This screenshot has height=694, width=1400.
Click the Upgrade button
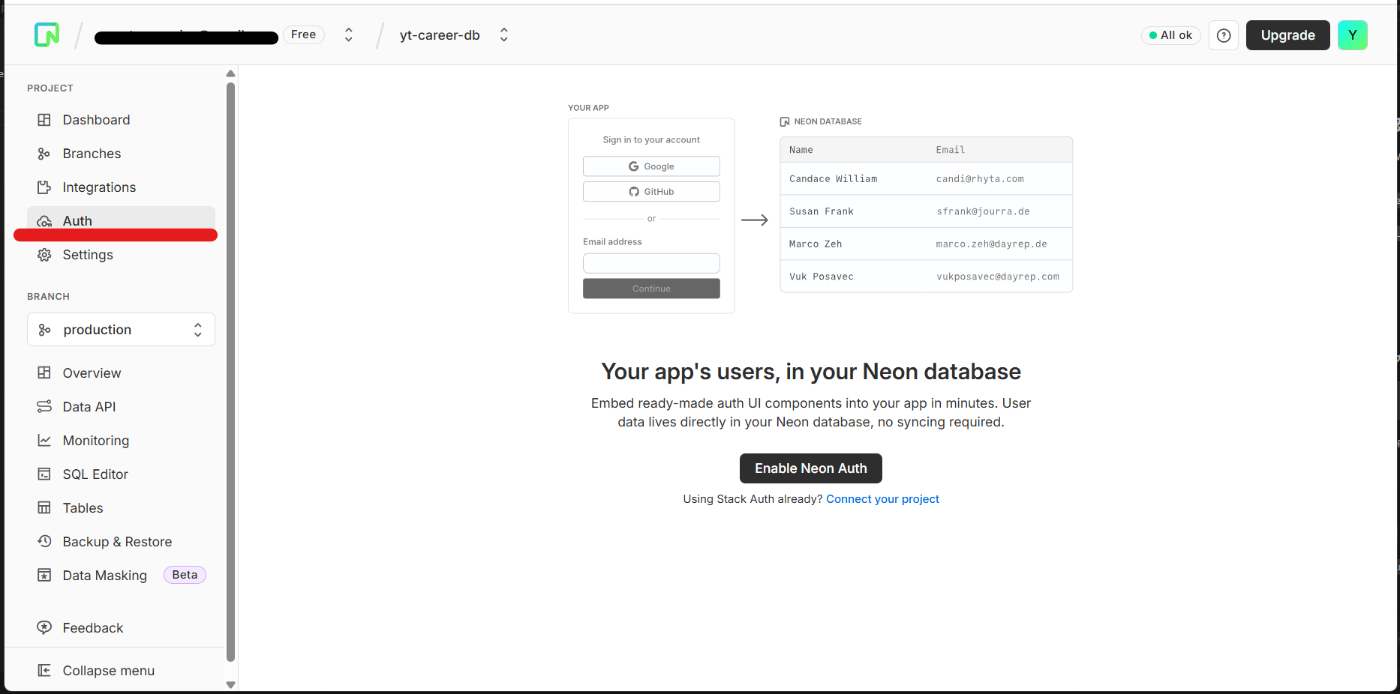(1287, 35)
